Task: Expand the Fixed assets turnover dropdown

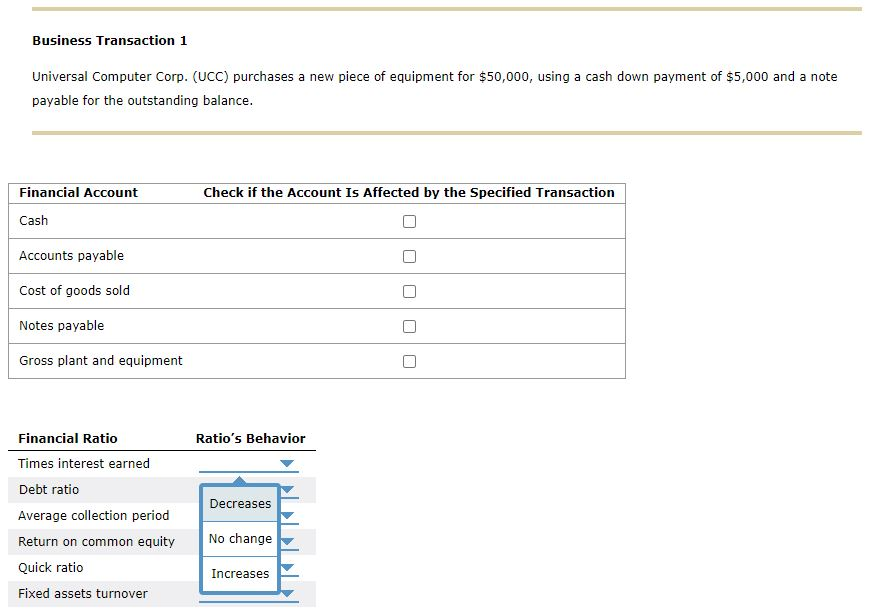Action: click(x=285, y=593)
